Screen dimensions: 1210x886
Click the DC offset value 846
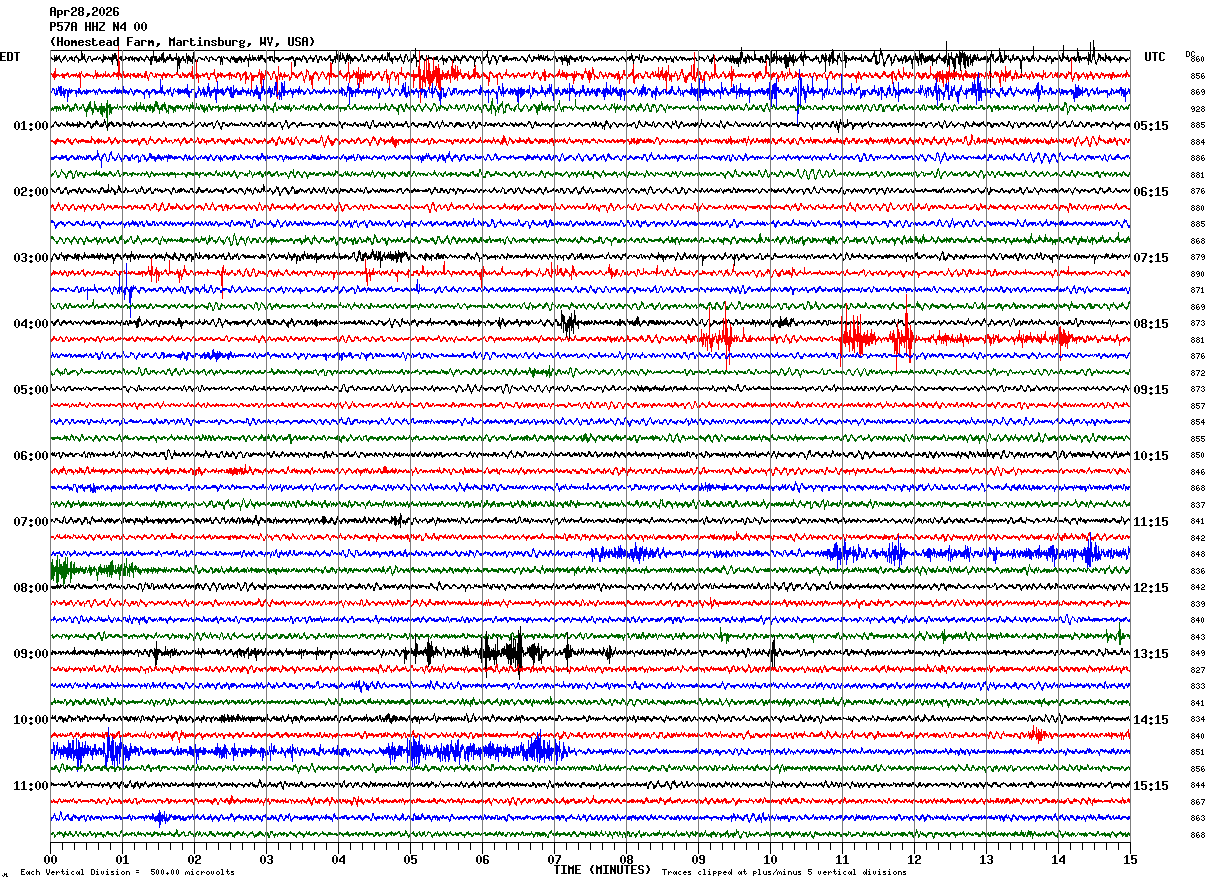1197,472
